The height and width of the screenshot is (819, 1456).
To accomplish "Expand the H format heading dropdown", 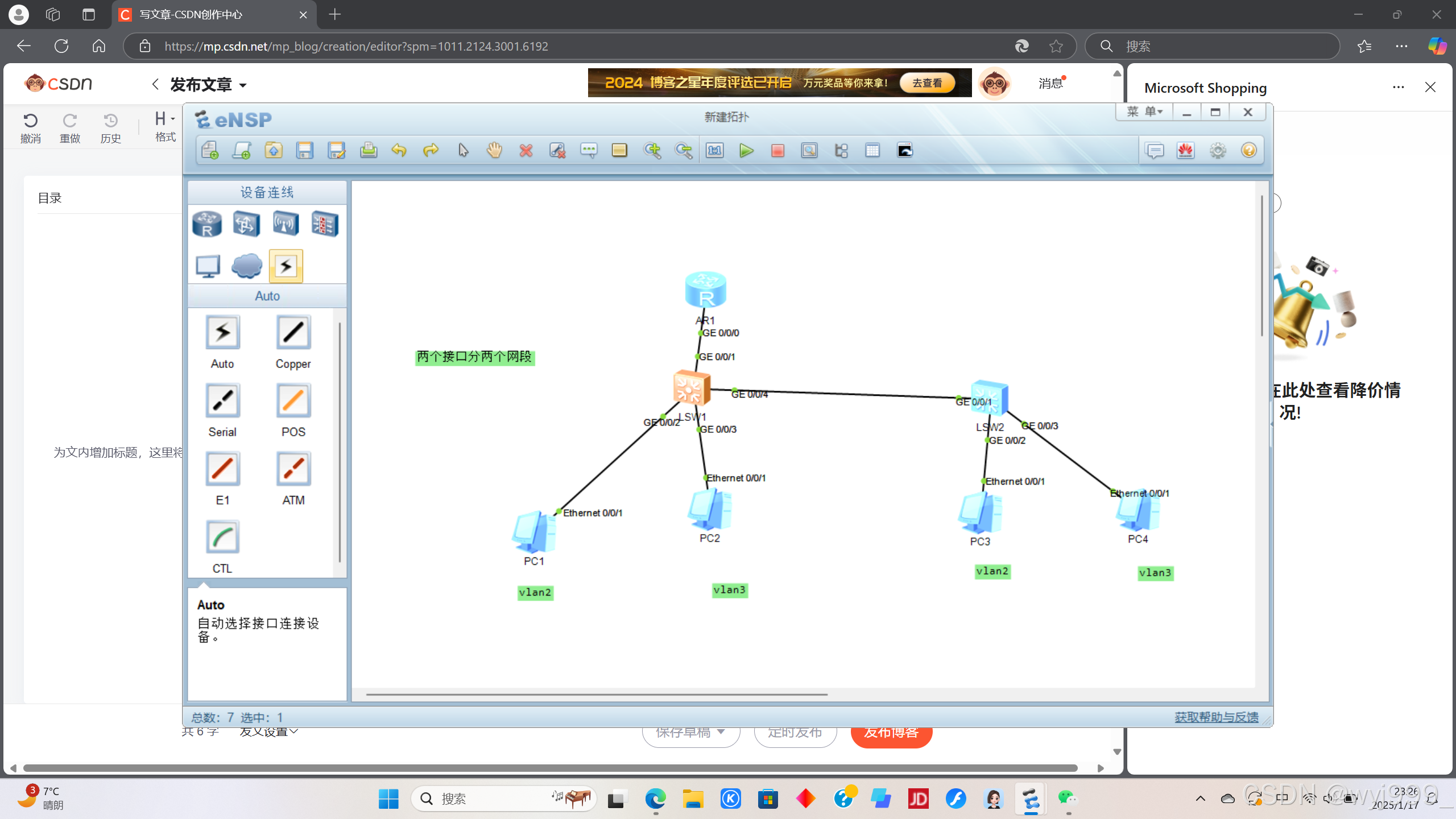I will 164,119.
